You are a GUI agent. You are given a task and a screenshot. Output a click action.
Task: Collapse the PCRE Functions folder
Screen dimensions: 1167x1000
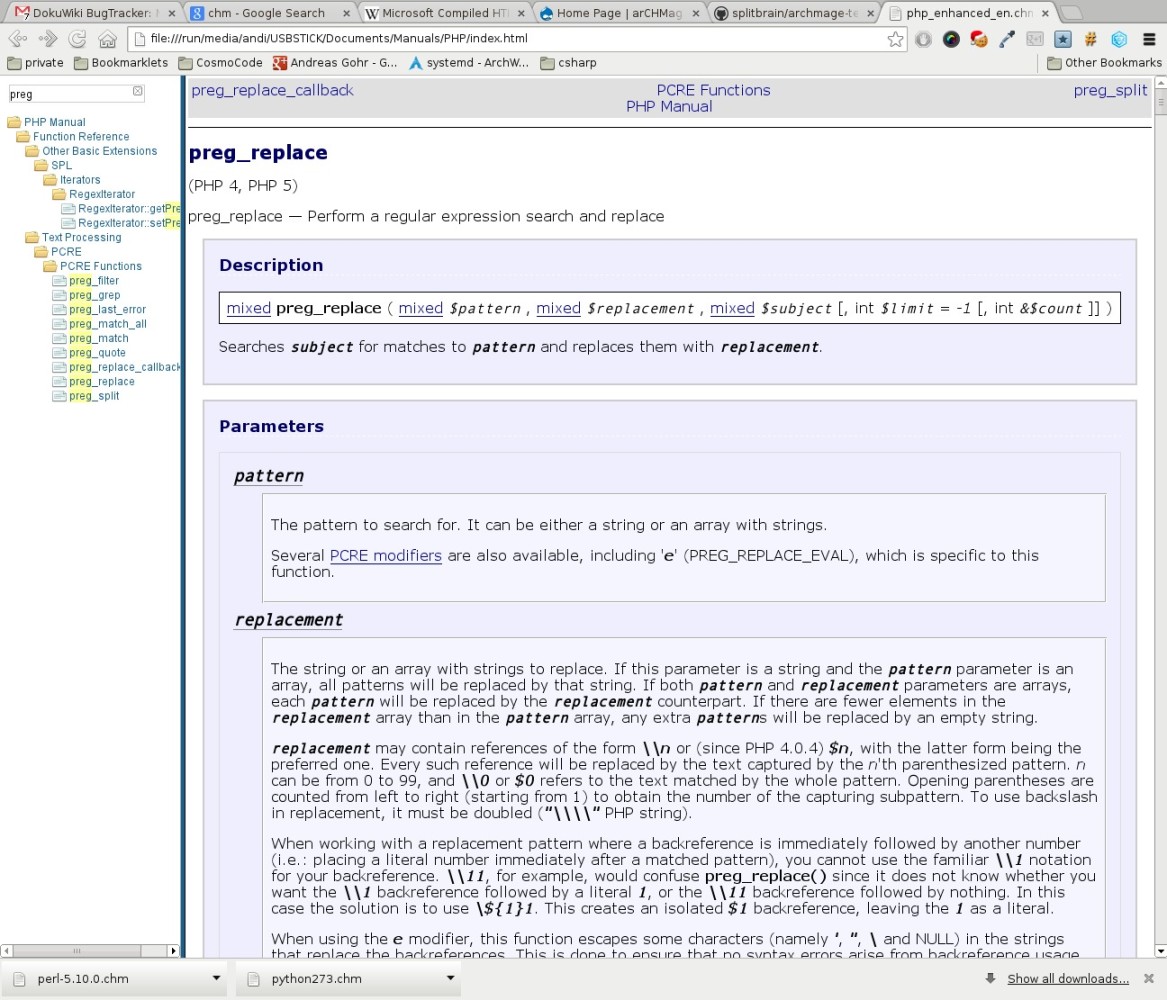pos(50,266)
